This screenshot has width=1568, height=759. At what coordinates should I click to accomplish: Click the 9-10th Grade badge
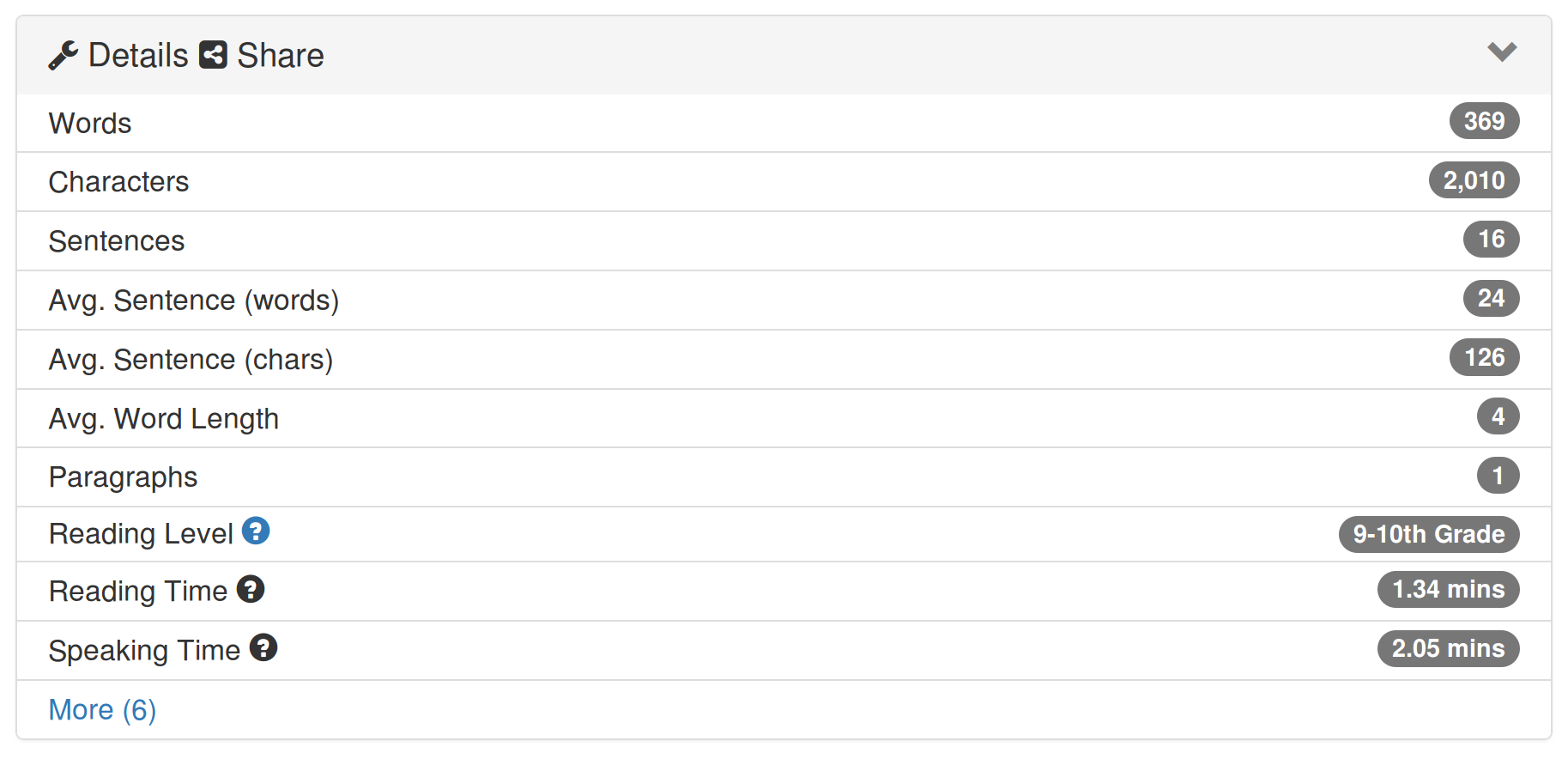1429,534
